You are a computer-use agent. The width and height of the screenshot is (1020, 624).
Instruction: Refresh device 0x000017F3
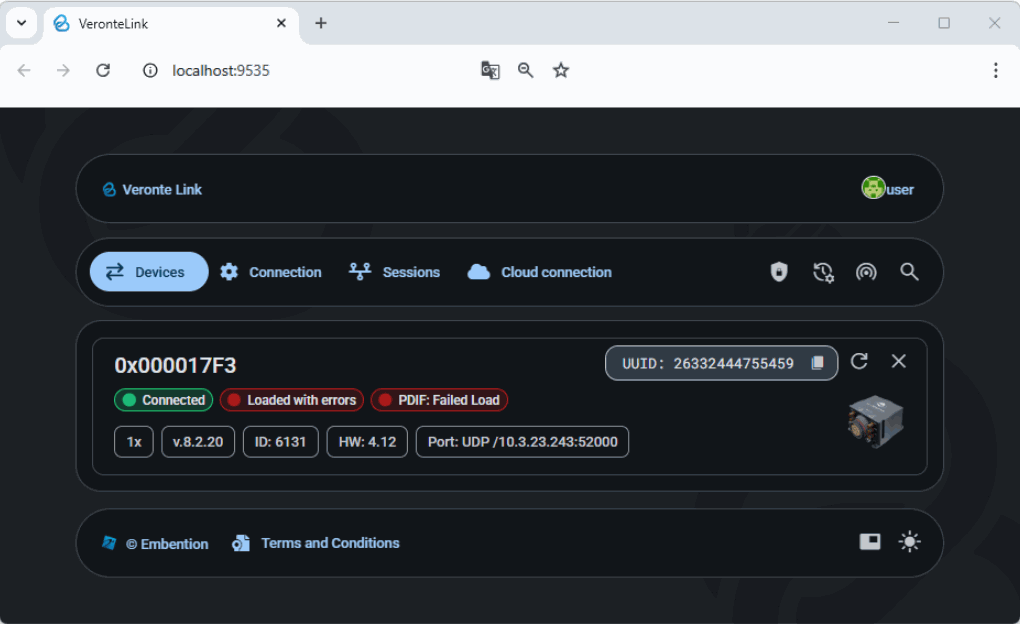[859, 361]
